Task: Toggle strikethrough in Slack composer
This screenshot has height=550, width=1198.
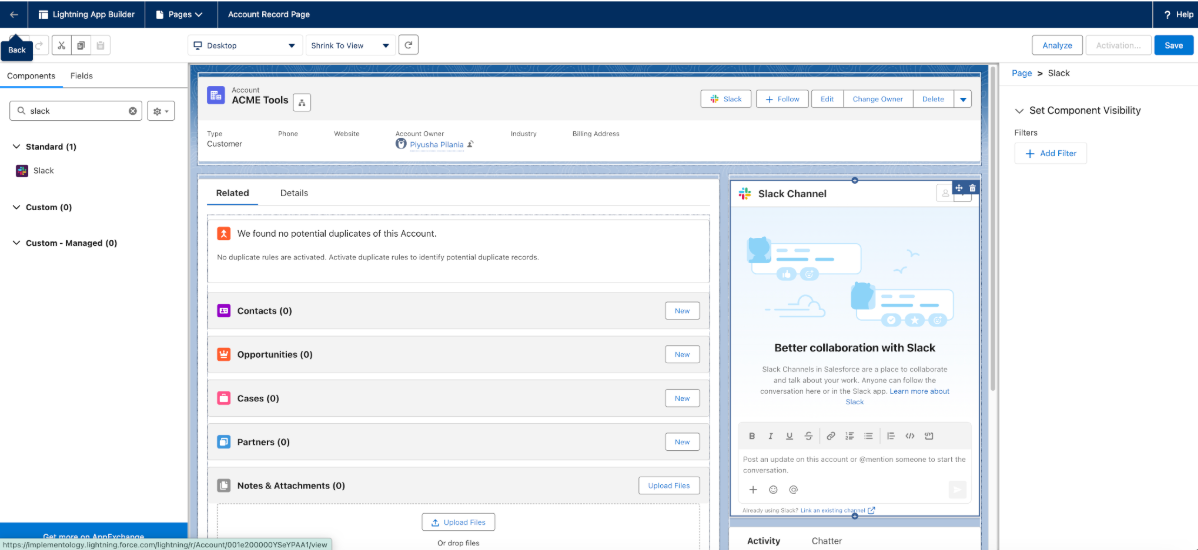Action: coord(808,436)
